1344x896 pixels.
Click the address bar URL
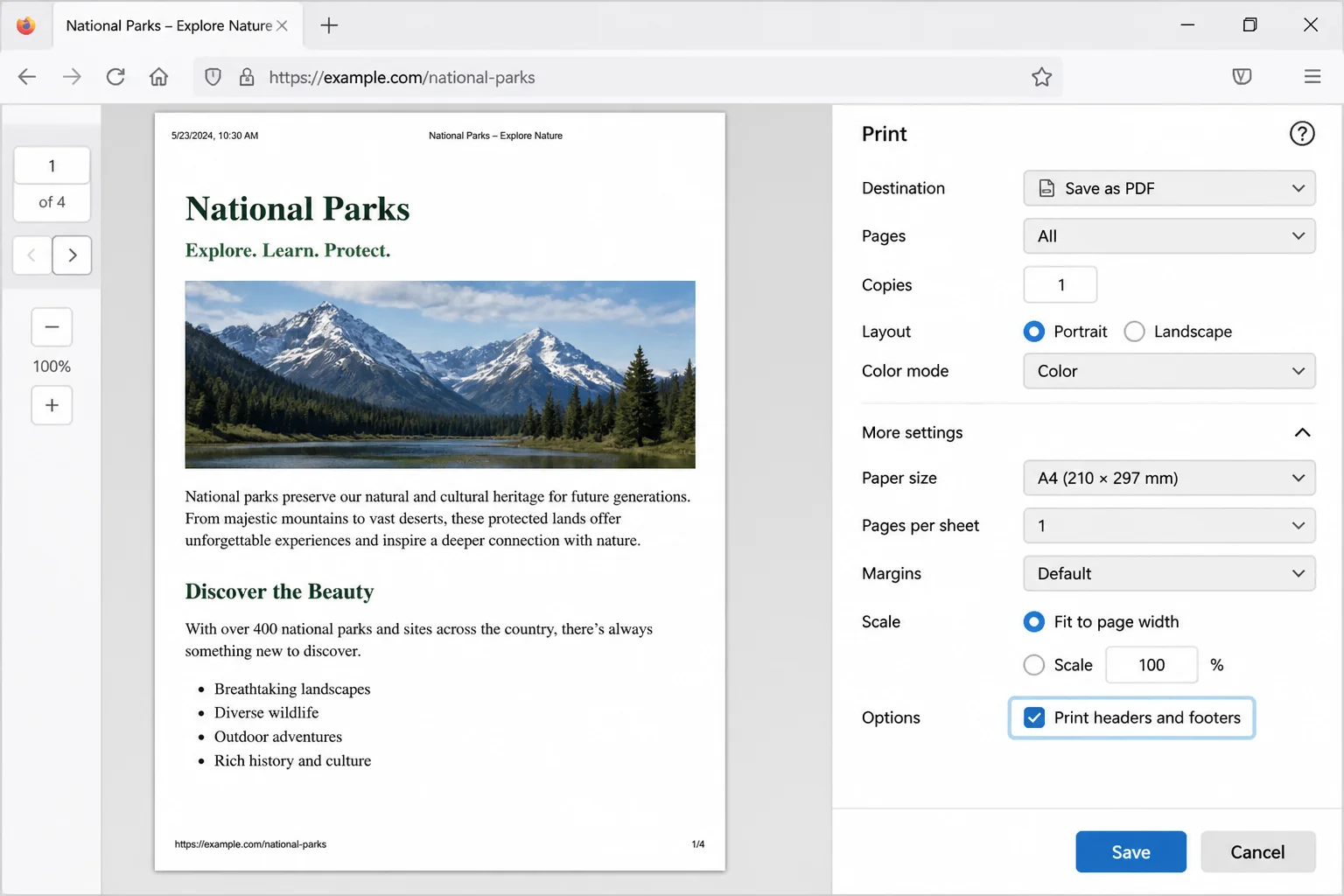tap(402, 77)
